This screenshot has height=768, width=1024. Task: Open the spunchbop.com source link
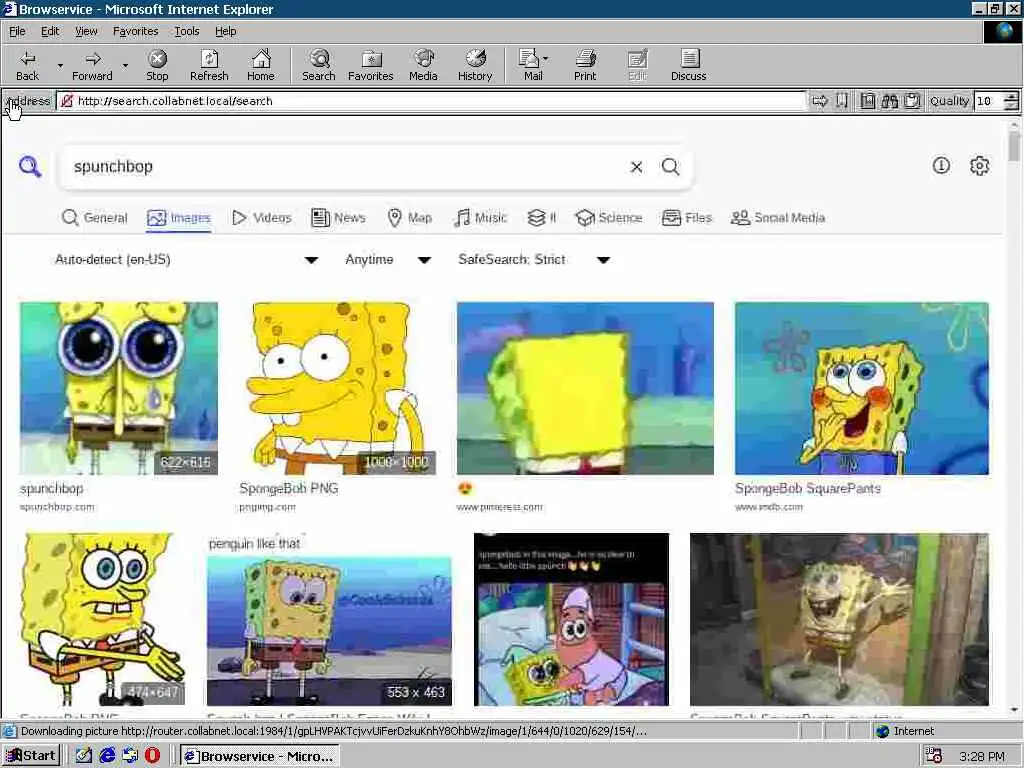point(57,507)
